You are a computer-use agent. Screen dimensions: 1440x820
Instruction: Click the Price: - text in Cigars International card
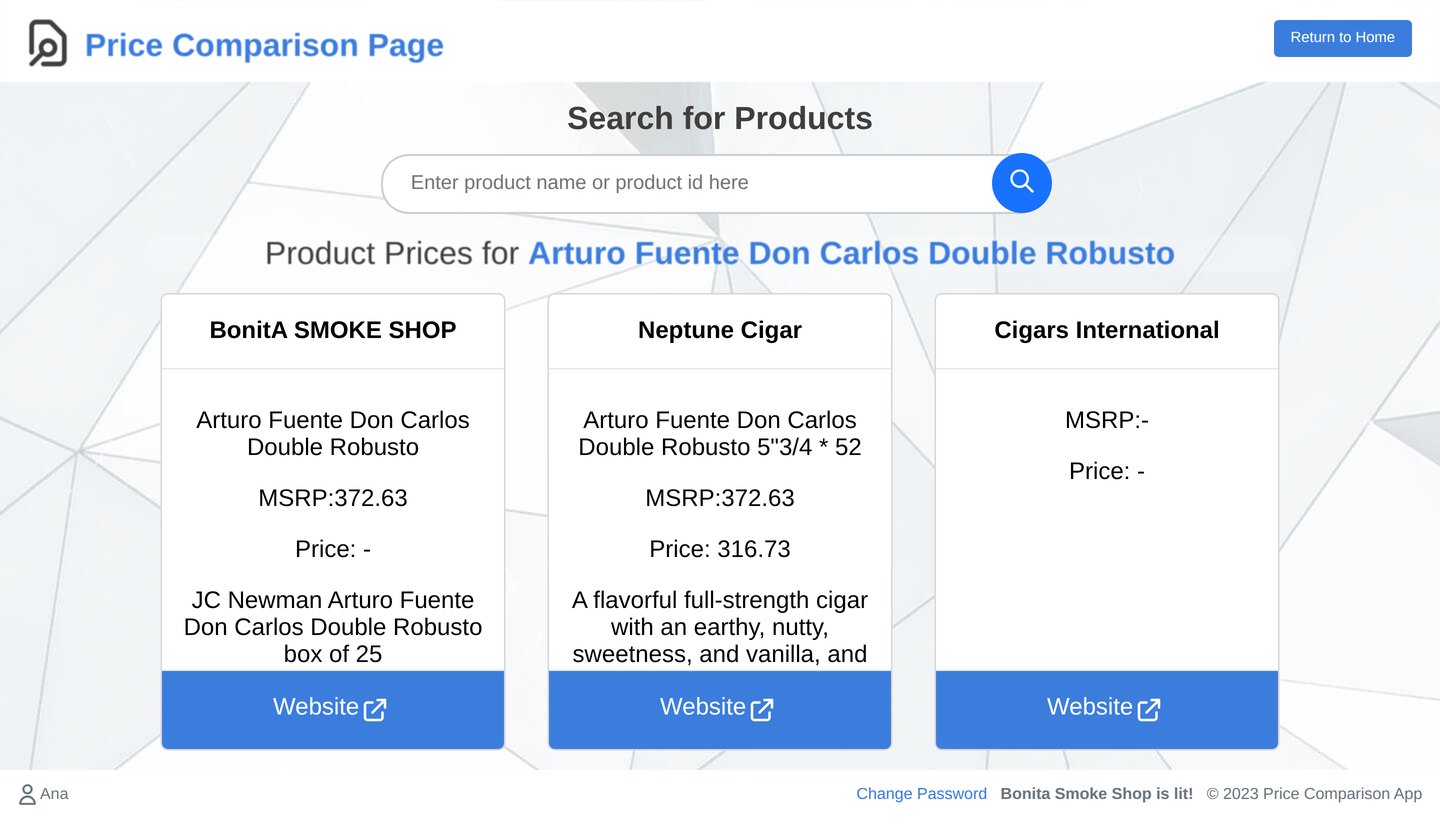(1107, 471)
